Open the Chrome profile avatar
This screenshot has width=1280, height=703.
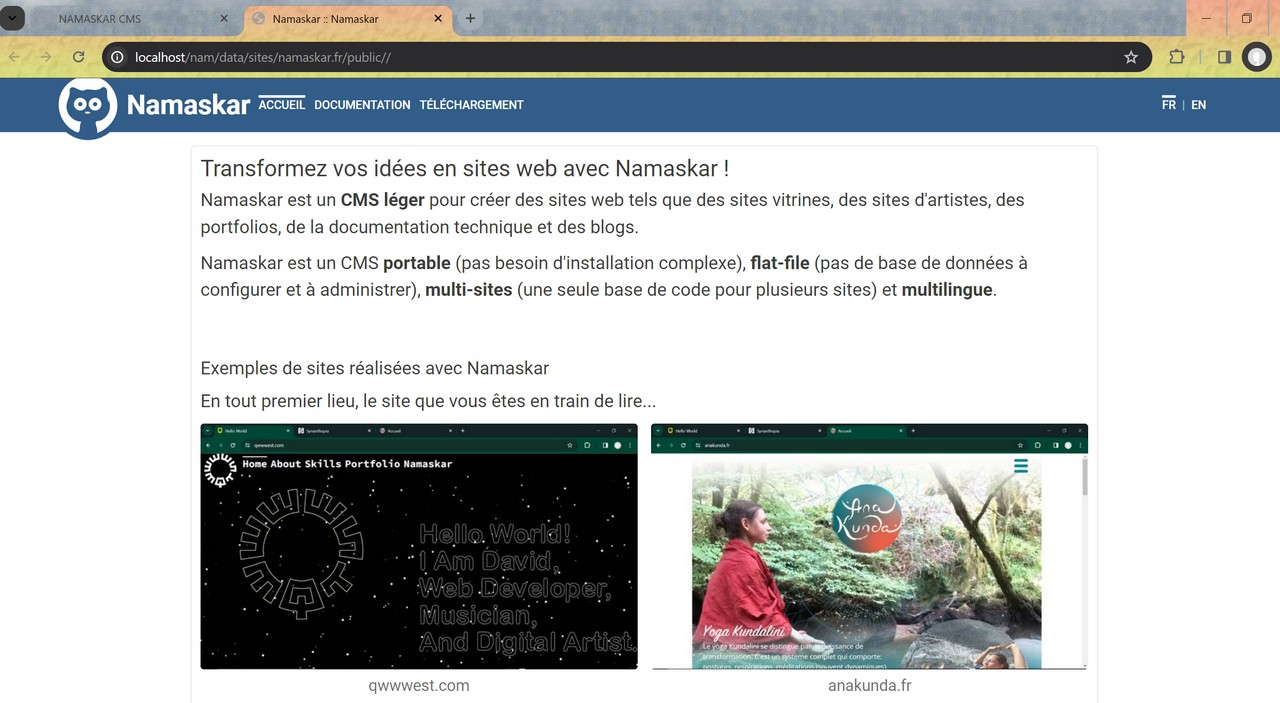pos(1256,57)
